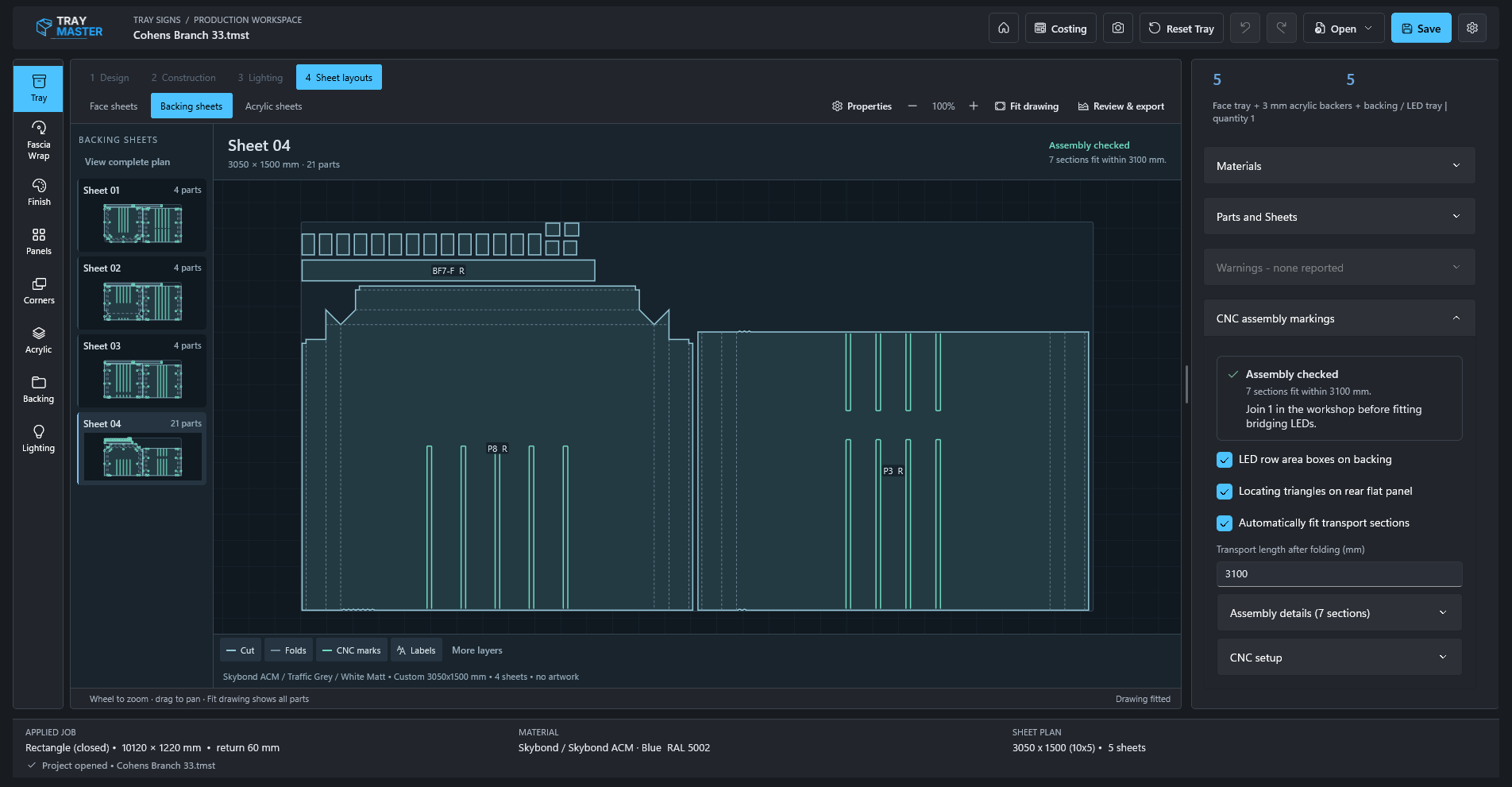Screen dimensions: 1512x787
Task: Switch to the Acrylic sheets tab
Action: (273, 106)
